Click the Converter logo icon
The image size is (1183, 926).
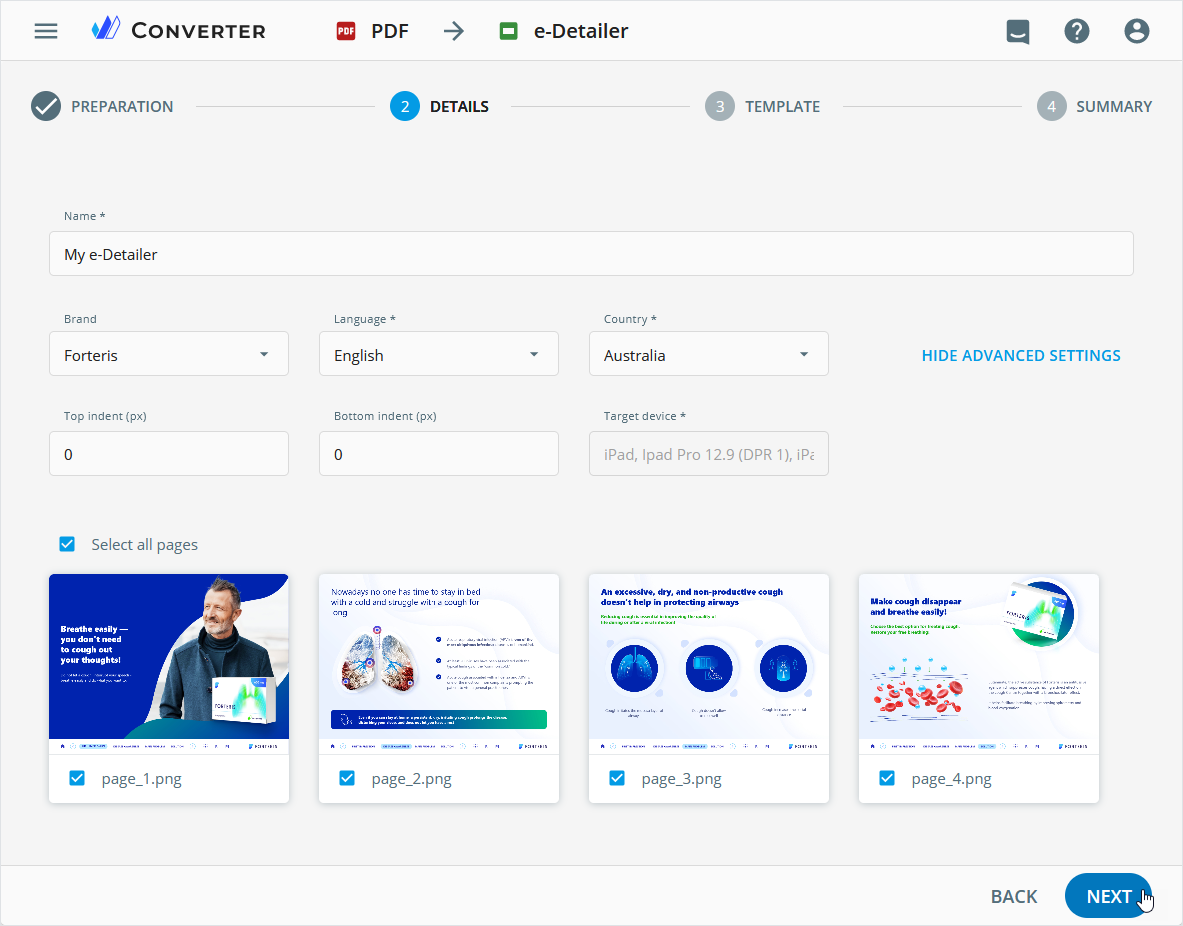(105, 30)
